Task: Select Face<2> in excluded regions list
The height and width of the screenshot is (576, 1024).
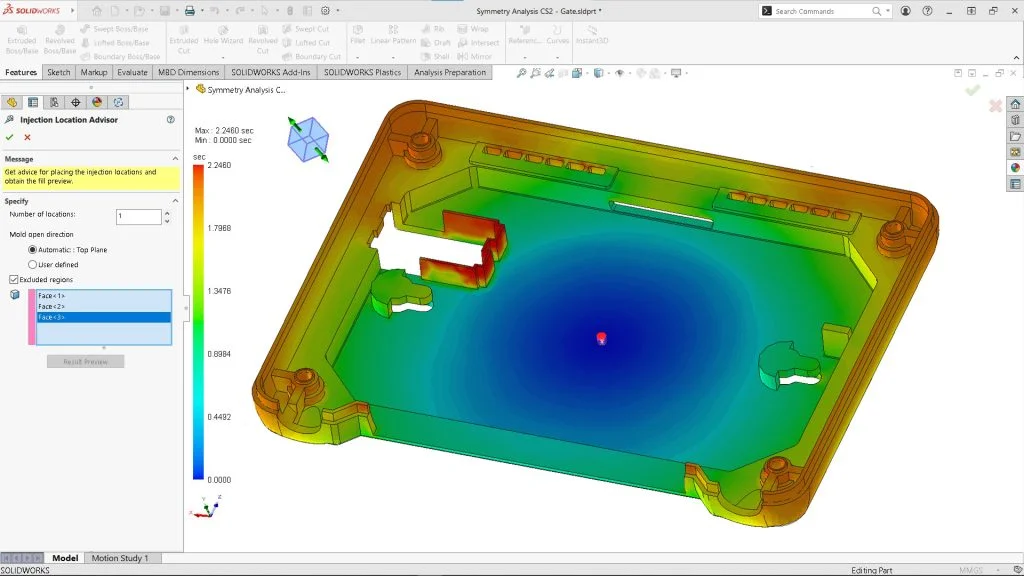Action: 52,306
